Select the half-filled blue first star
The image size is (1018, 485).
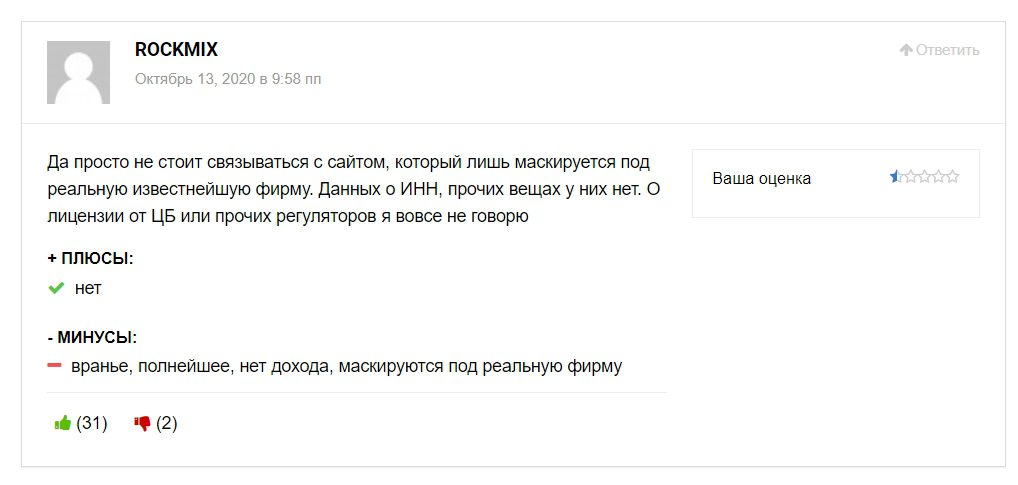(x=896, y=178)
